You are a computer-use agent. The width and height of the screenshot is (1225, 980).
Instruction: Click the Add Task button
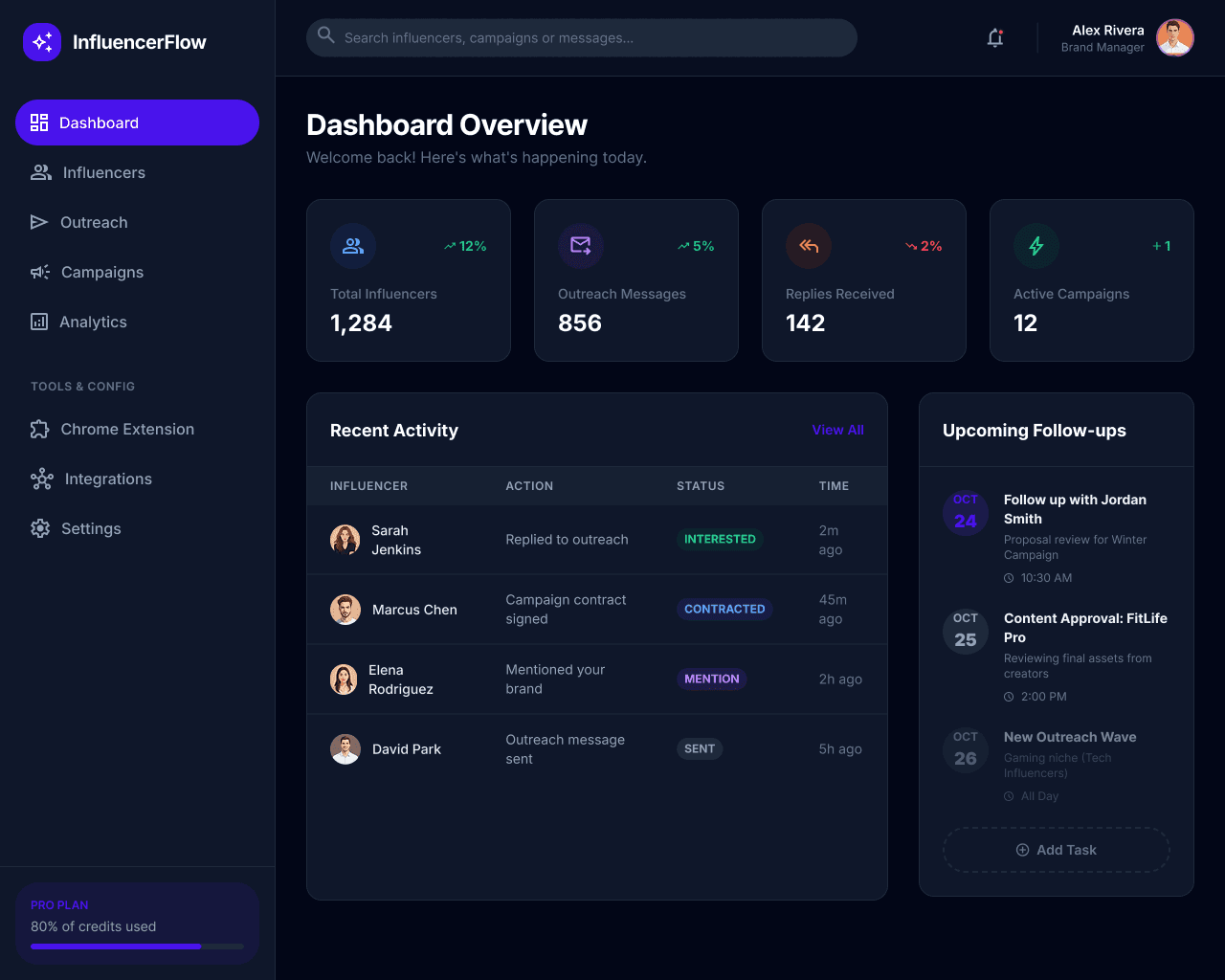(x=1056, y=850)
